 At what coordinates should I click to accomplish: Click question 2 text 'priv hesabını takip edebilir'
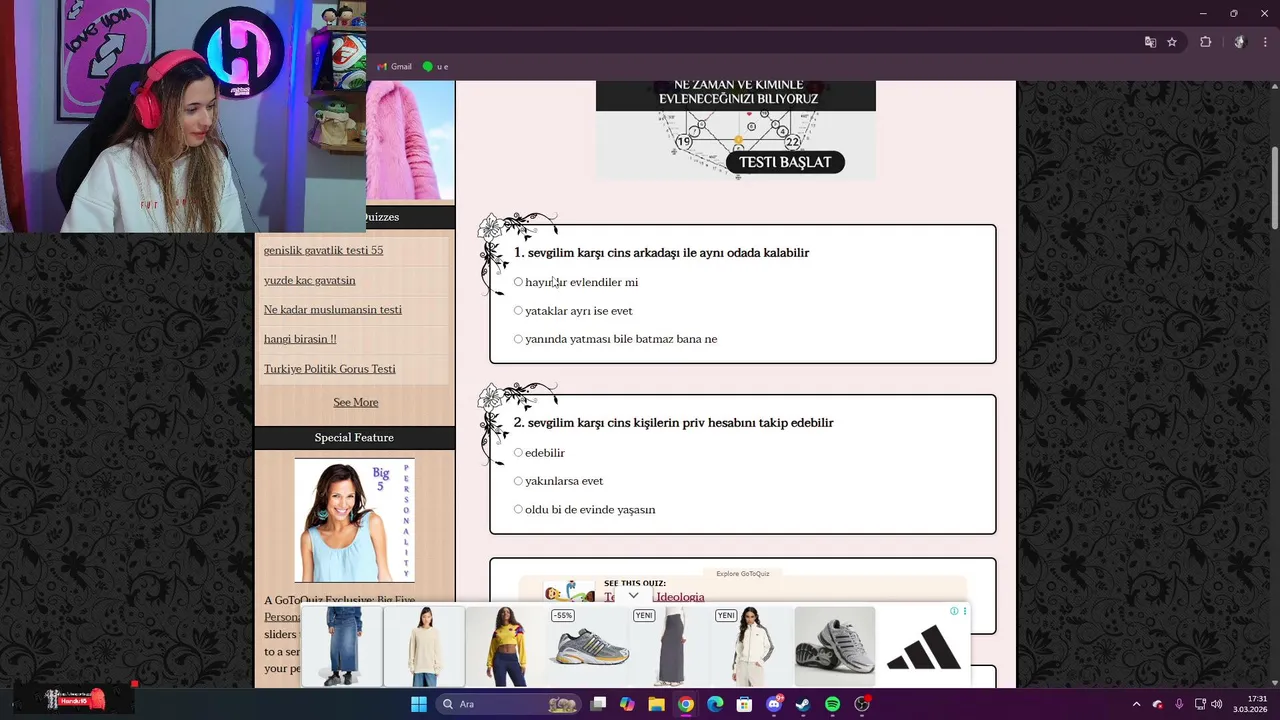point(758,423)
